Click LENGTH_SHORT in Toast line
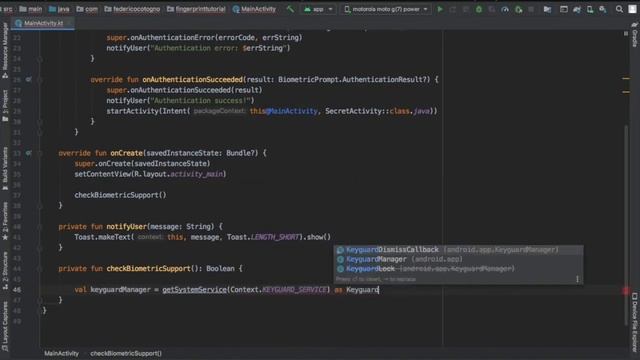 [275, 237]
